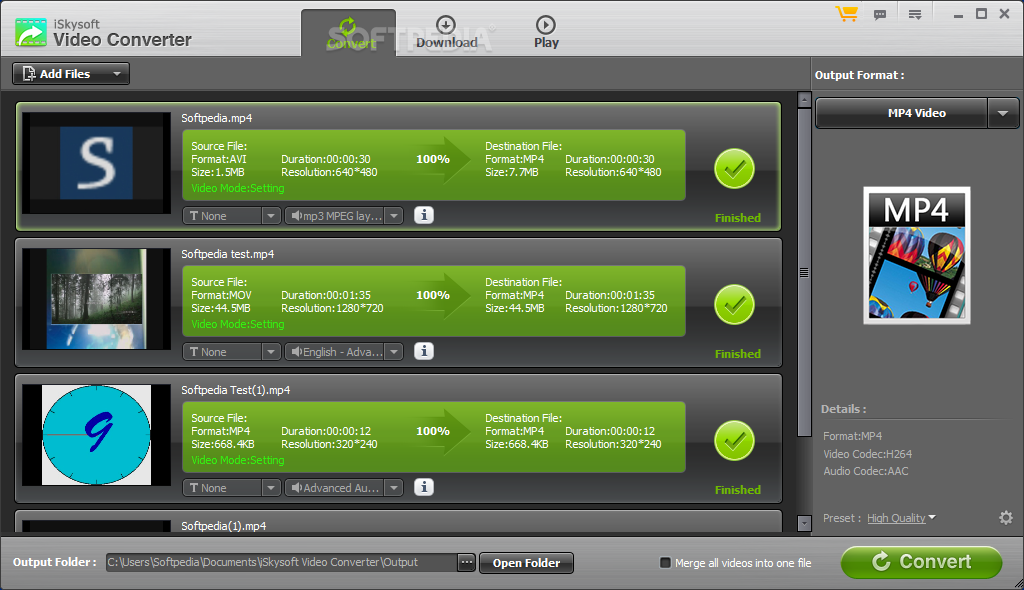This screenshot has width=1024, height=590.
Task: Click Video Mode:Setting for Softpedia test.mp4
Action: point(238,324)
